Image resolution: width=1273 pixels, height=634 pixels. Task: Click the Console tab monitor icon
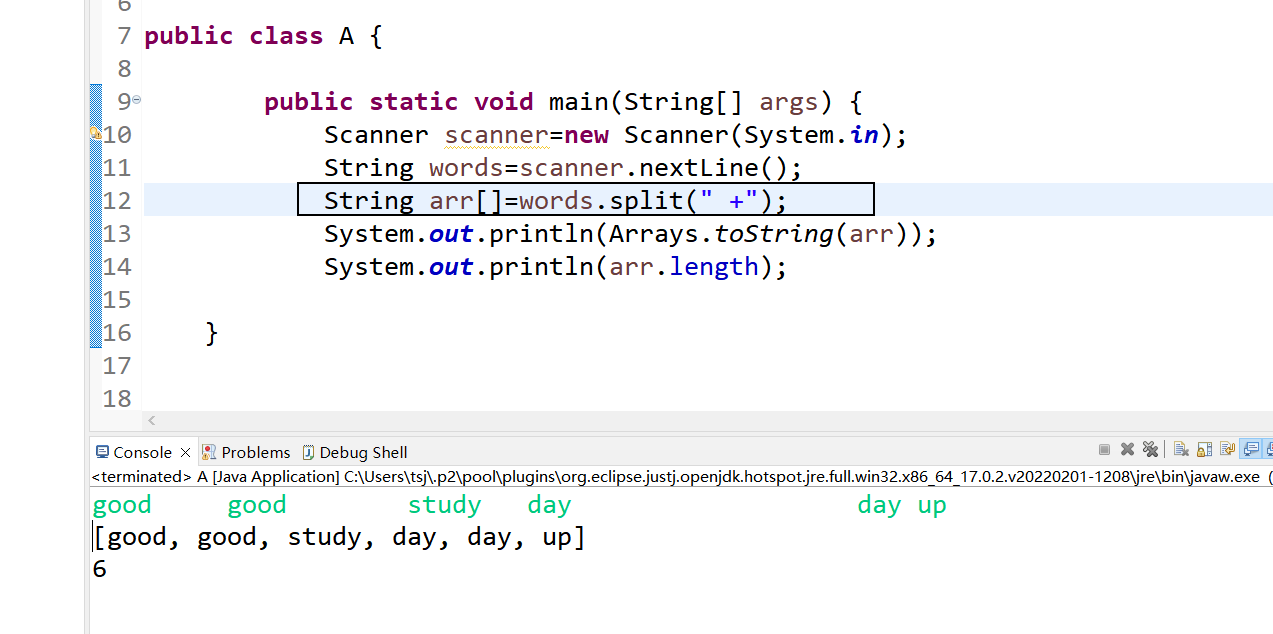pos(102,452)
